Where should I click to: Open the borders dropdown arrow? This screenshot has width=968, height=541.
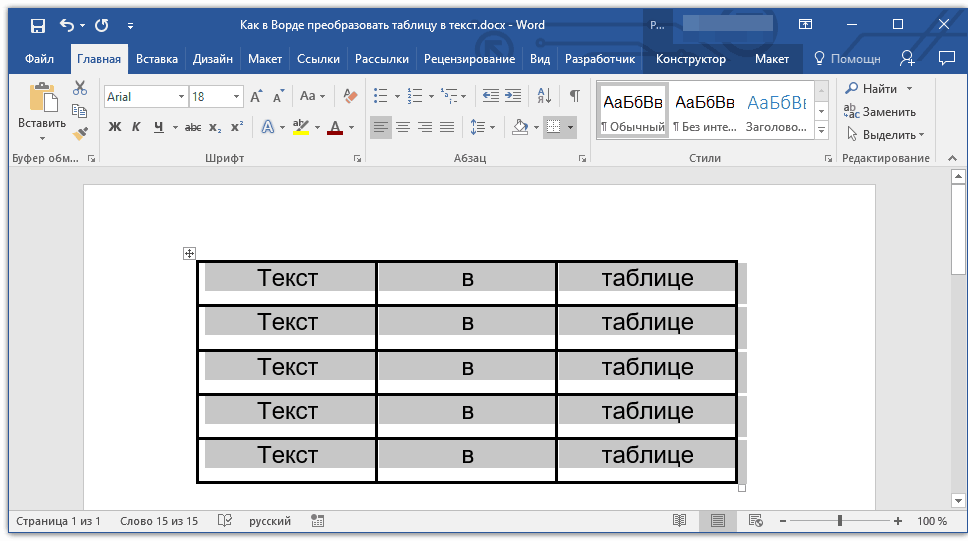(570, 127)
